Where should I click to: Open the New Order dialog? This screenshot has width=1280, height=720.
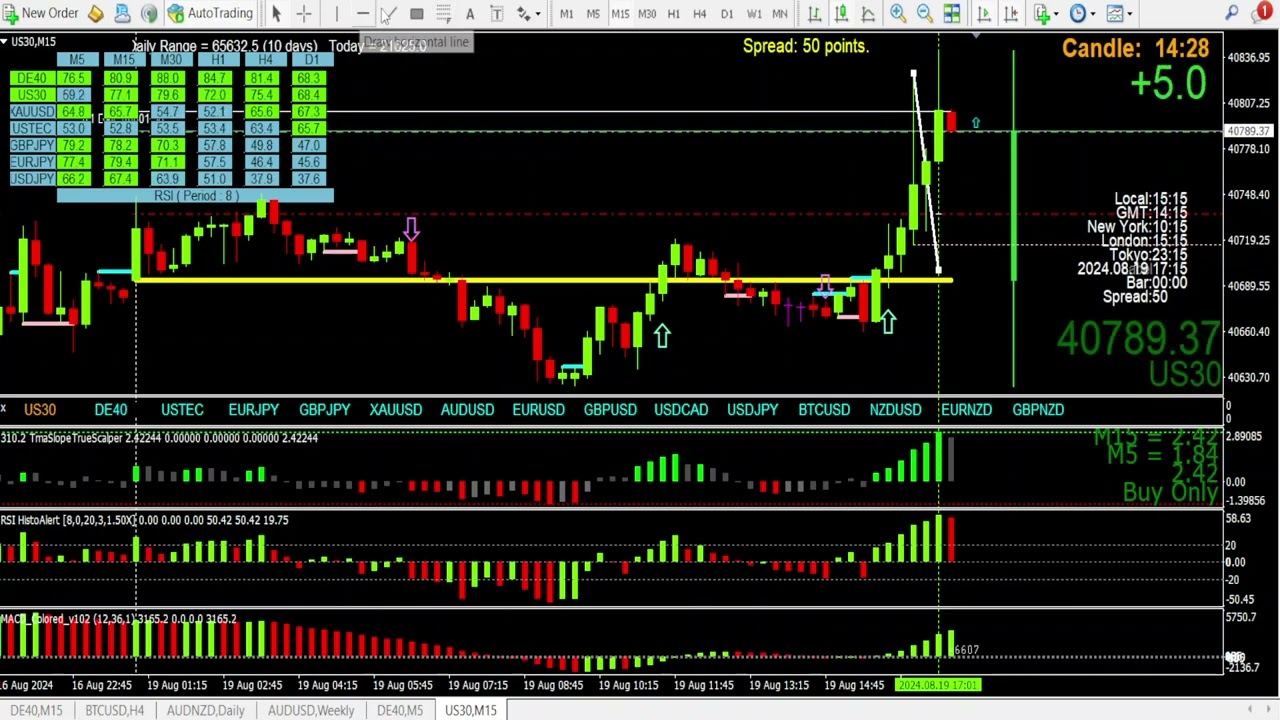tap(41, 13)
